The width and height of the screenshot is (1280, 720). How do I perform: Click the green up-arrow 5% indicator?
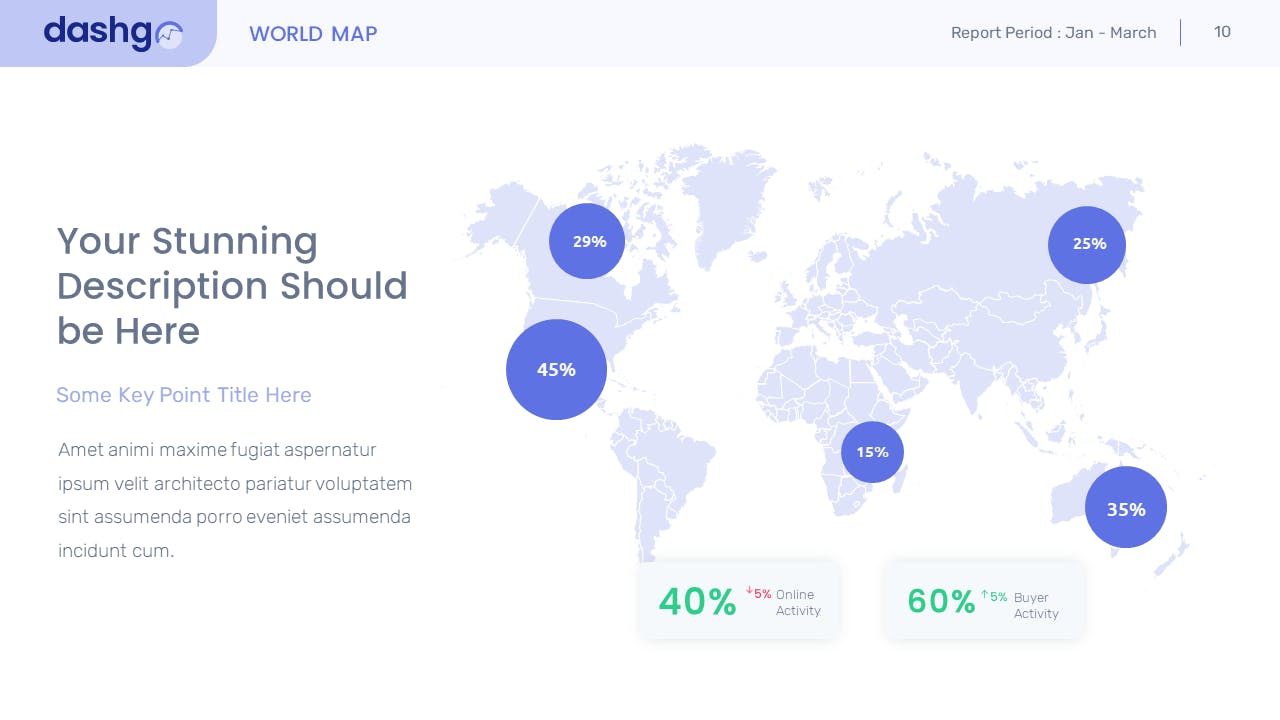pos(994,596)
